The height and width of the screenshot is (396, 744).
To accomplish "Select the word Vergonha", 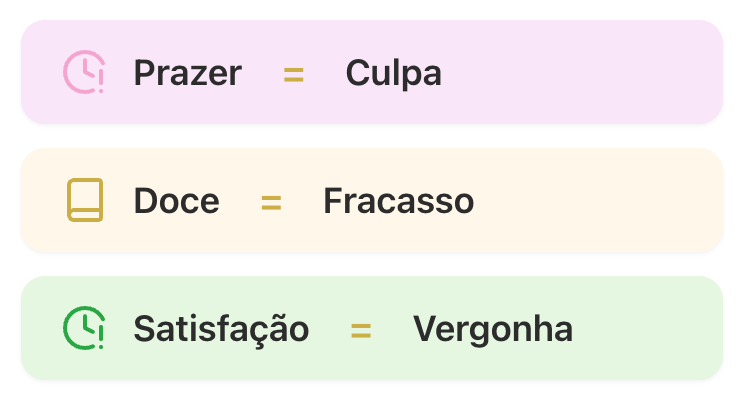I will point(493,330).
